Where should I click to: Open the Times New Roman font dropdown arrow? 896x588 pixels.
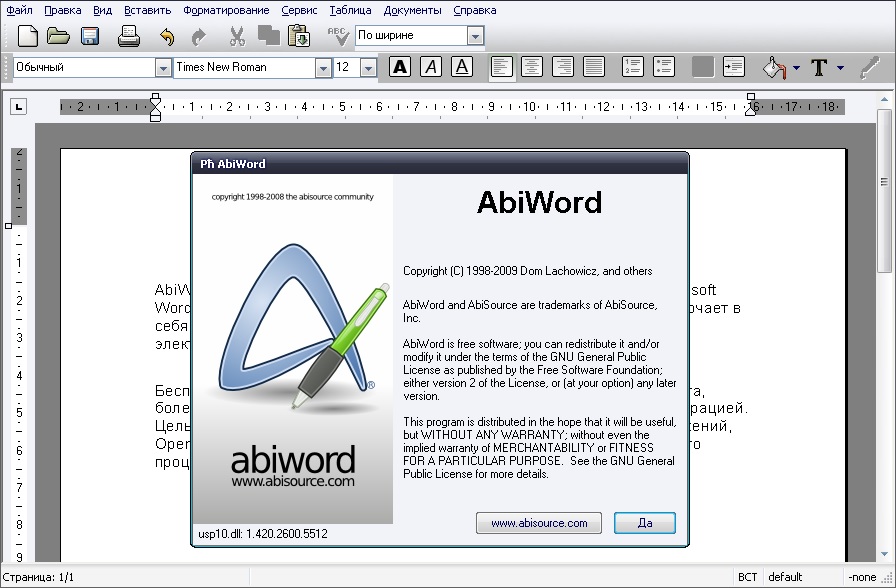[323, 68]
